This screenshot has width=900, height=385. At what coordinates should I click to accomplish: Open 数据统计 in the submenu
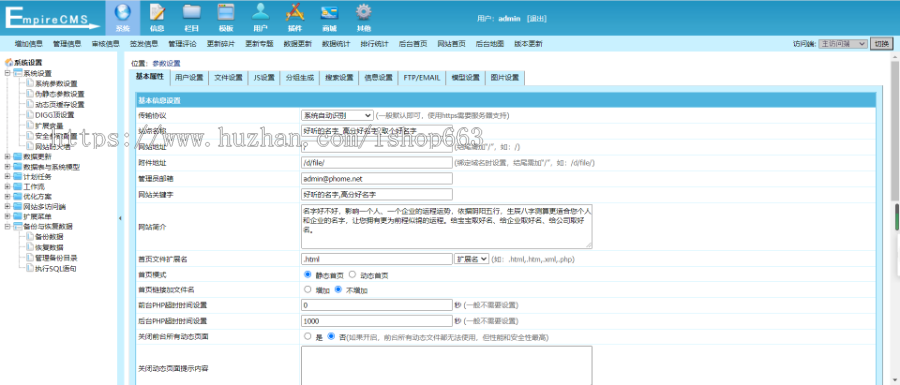click(336, 44)
